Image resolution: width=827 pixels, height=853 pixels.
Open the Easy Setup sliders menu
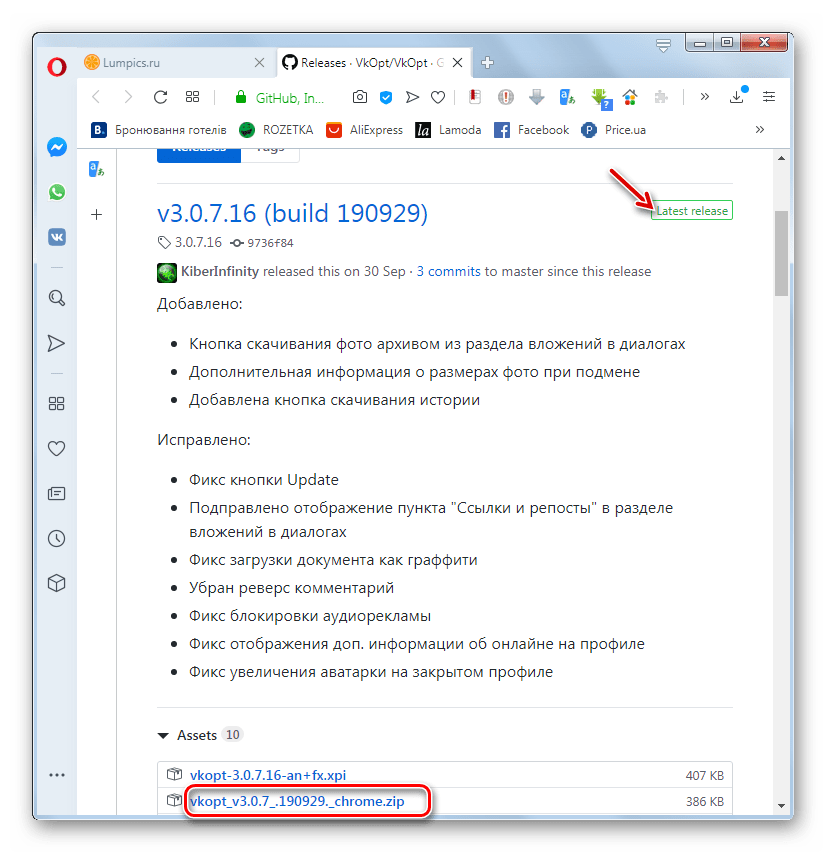click(769, 97)
